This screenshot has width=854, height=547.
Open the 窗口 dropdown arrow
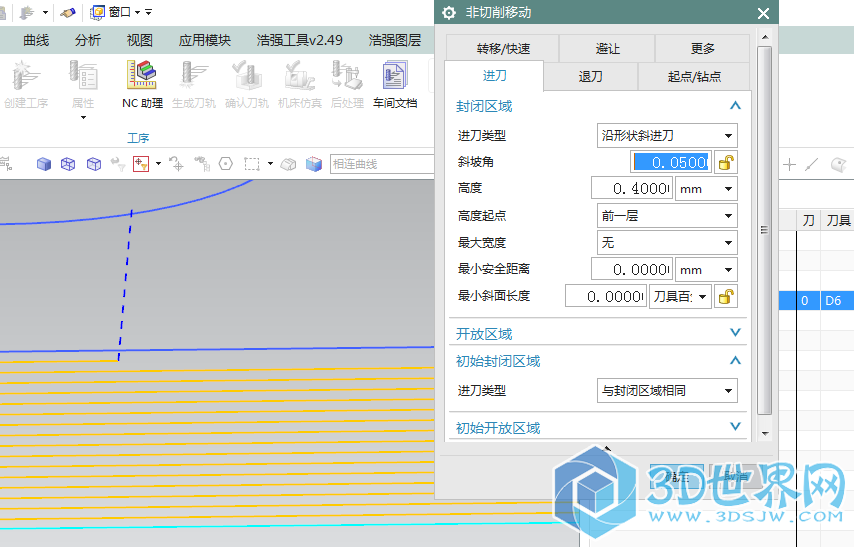pyautogui.click(x=137, y=12)
